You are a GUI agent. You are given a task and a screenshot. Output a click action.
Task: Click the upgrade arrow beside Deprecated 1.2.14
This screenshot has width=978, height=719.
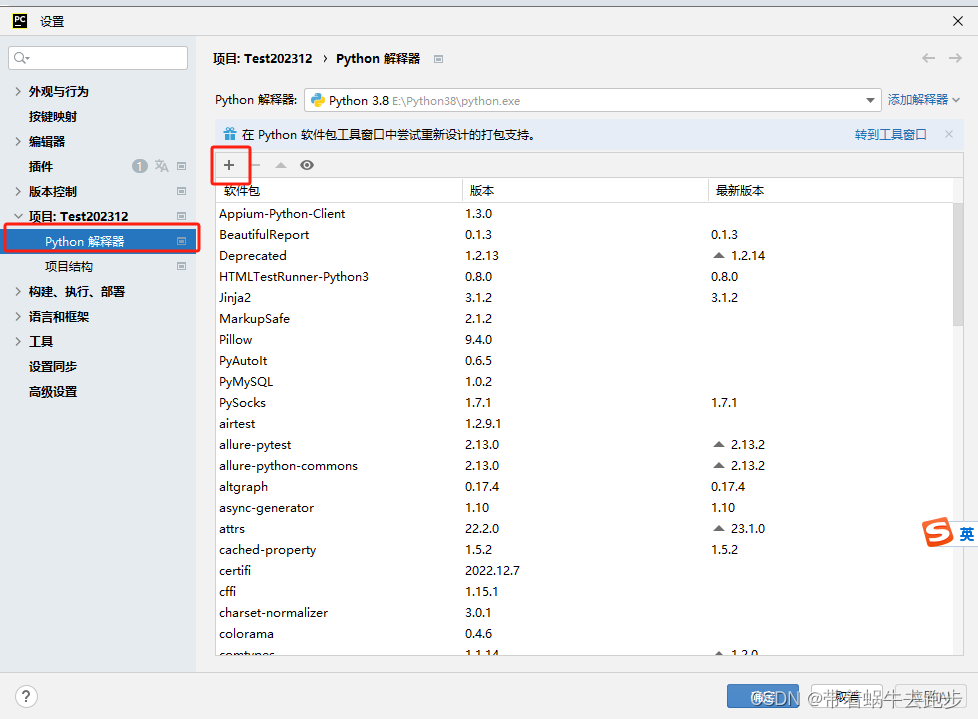(x=719, y=255)
